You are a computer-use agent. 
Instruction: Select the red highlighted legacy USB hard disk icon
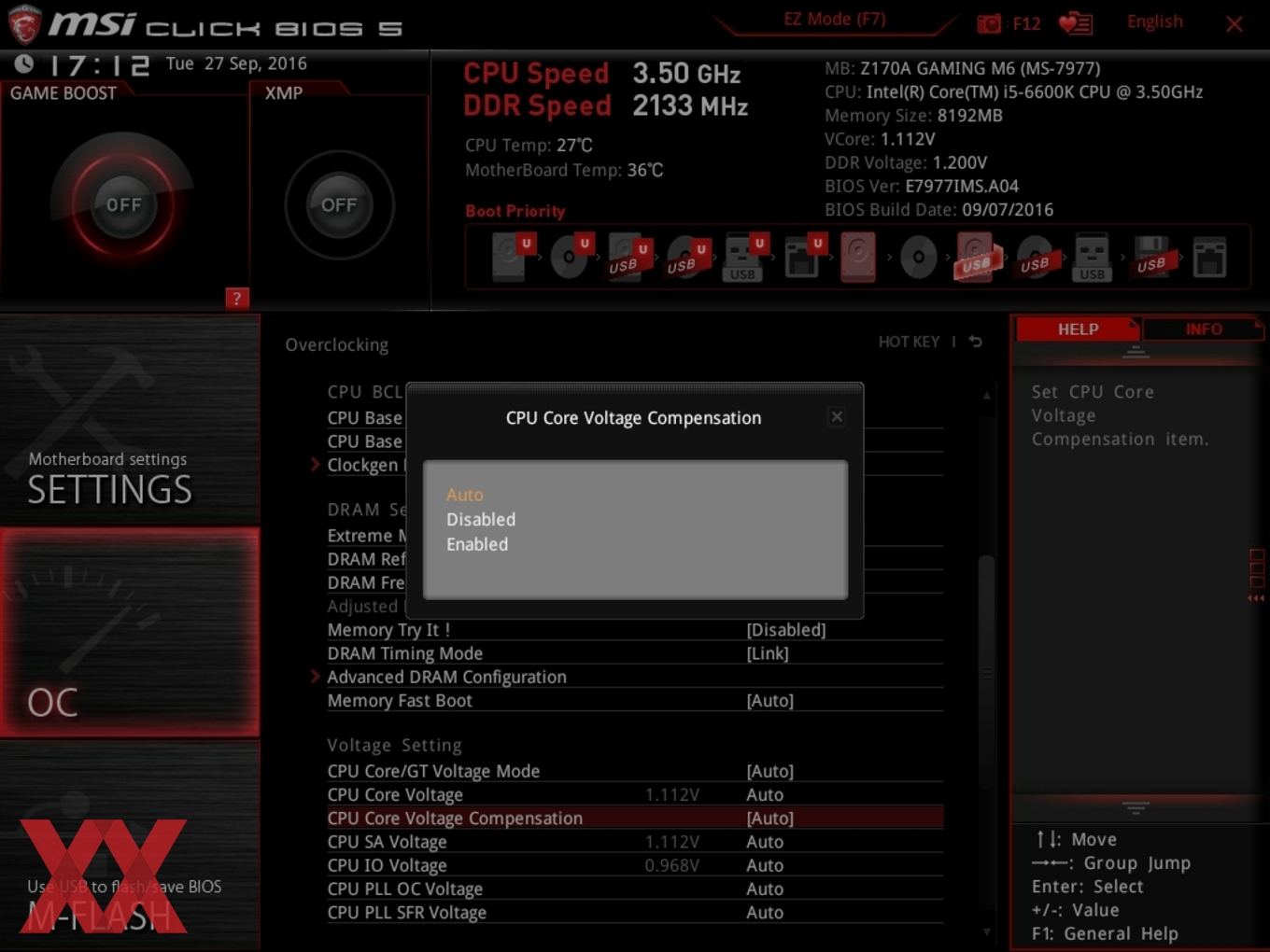coord(977,257)
